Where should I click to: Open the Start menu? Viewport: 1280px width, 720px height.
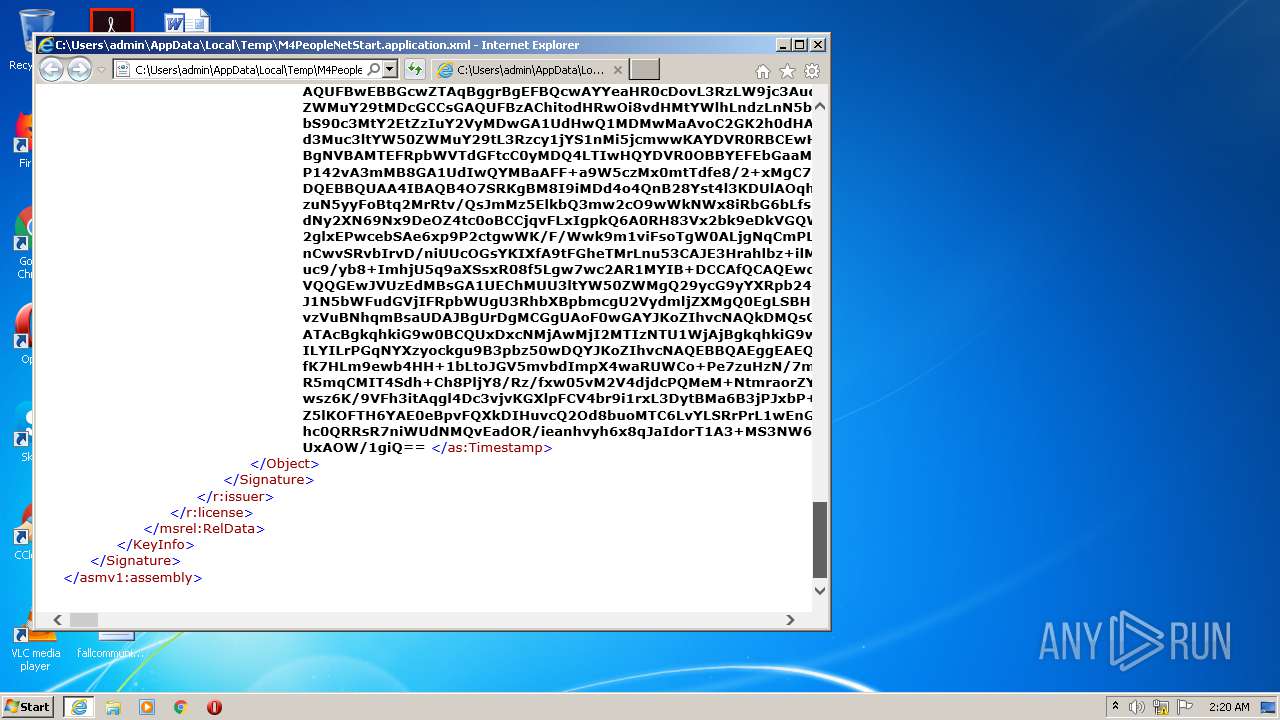pyautogui.click(x=27, y=706)
